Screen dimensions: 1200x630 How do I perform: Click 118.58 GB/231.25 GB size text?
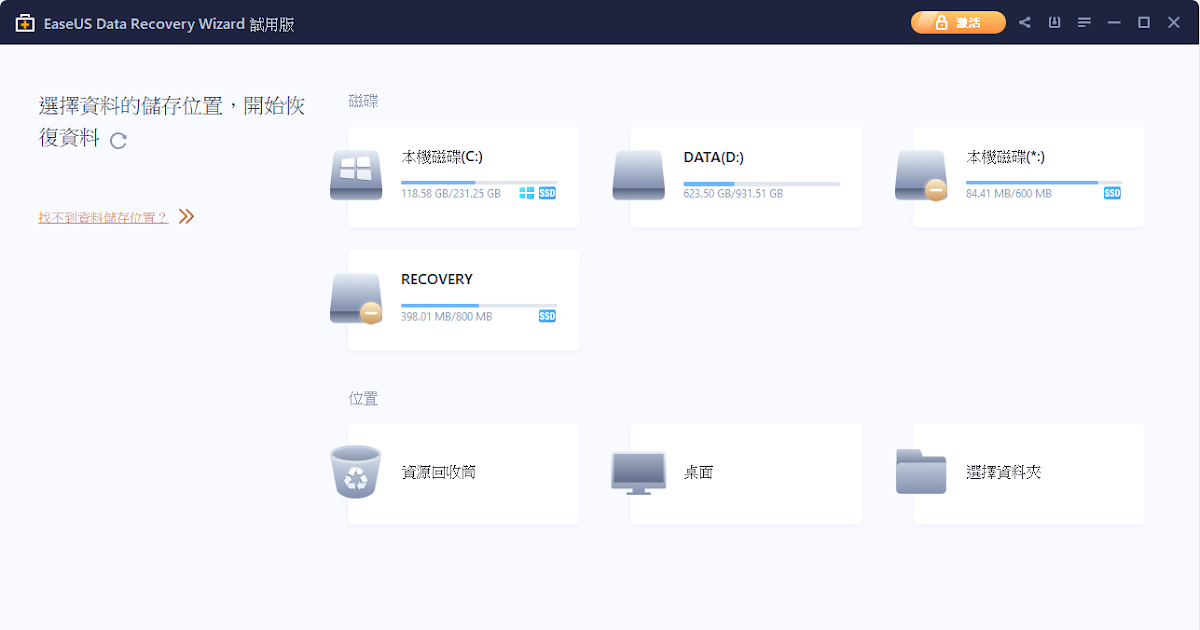coord(451,194)
